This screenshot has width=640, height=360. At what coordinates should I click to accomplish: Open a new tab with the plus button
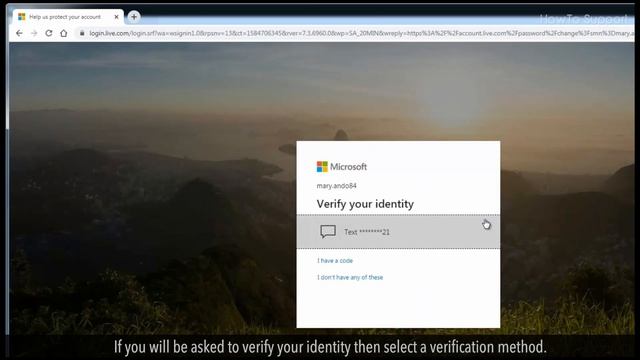[134, 17]
